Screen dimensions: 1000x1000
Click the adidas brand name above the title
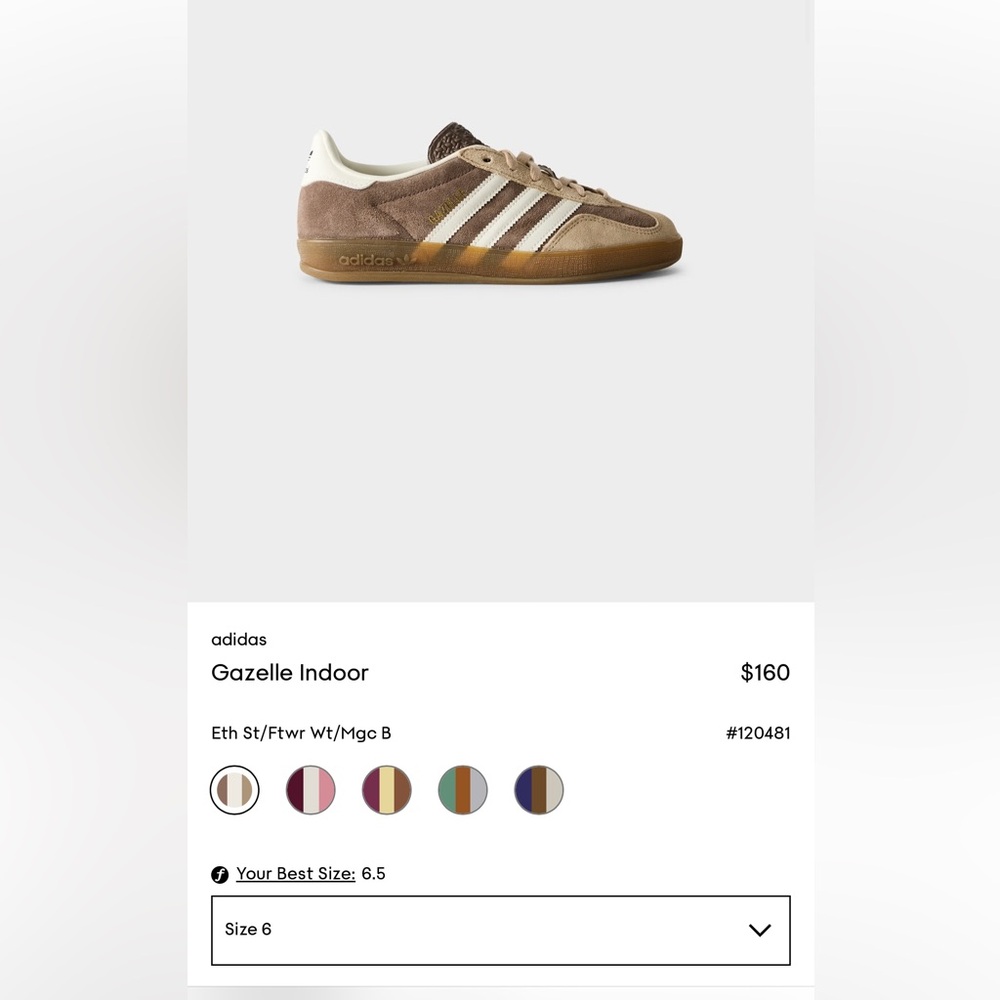(x=239, y=640)
